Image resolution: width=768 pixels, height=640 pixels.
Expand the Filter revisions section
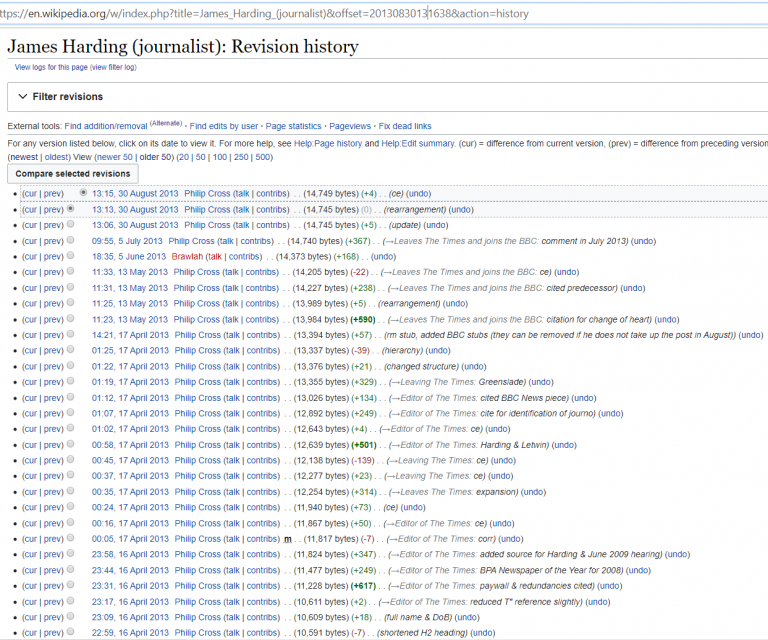(60, 96)
